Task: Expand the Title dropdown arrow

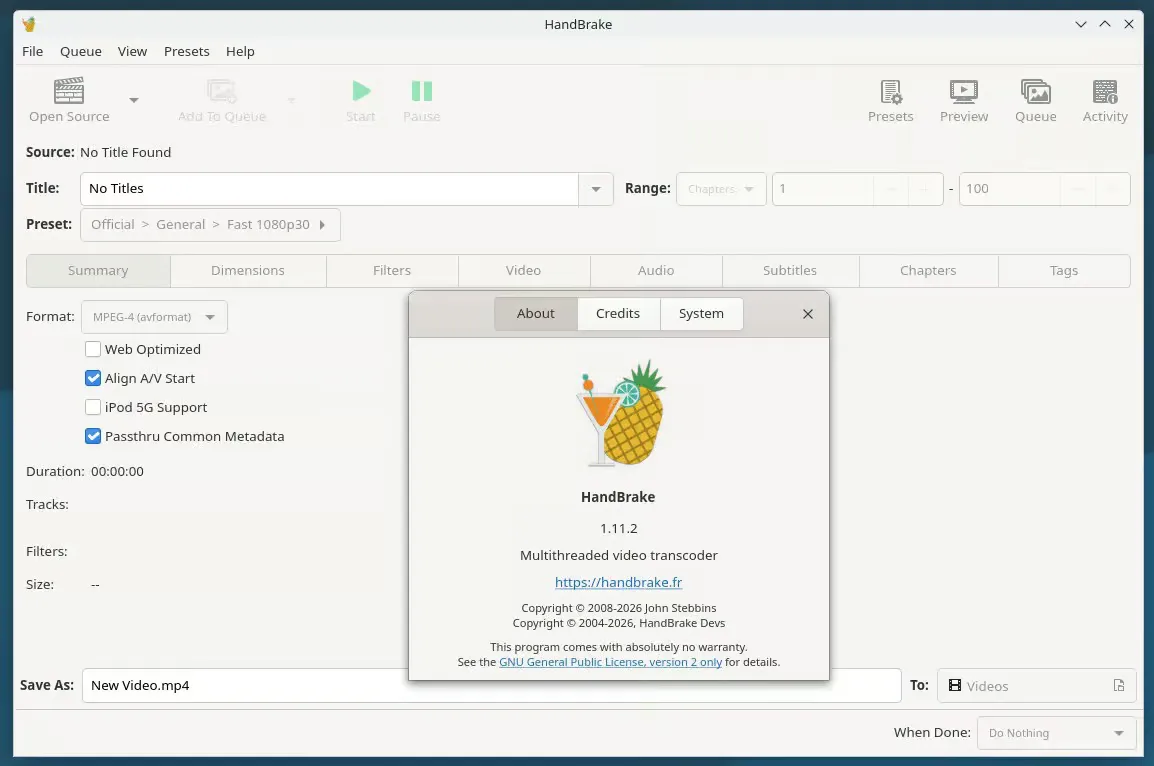Action: pyautogui.click(x=595, y=189)
